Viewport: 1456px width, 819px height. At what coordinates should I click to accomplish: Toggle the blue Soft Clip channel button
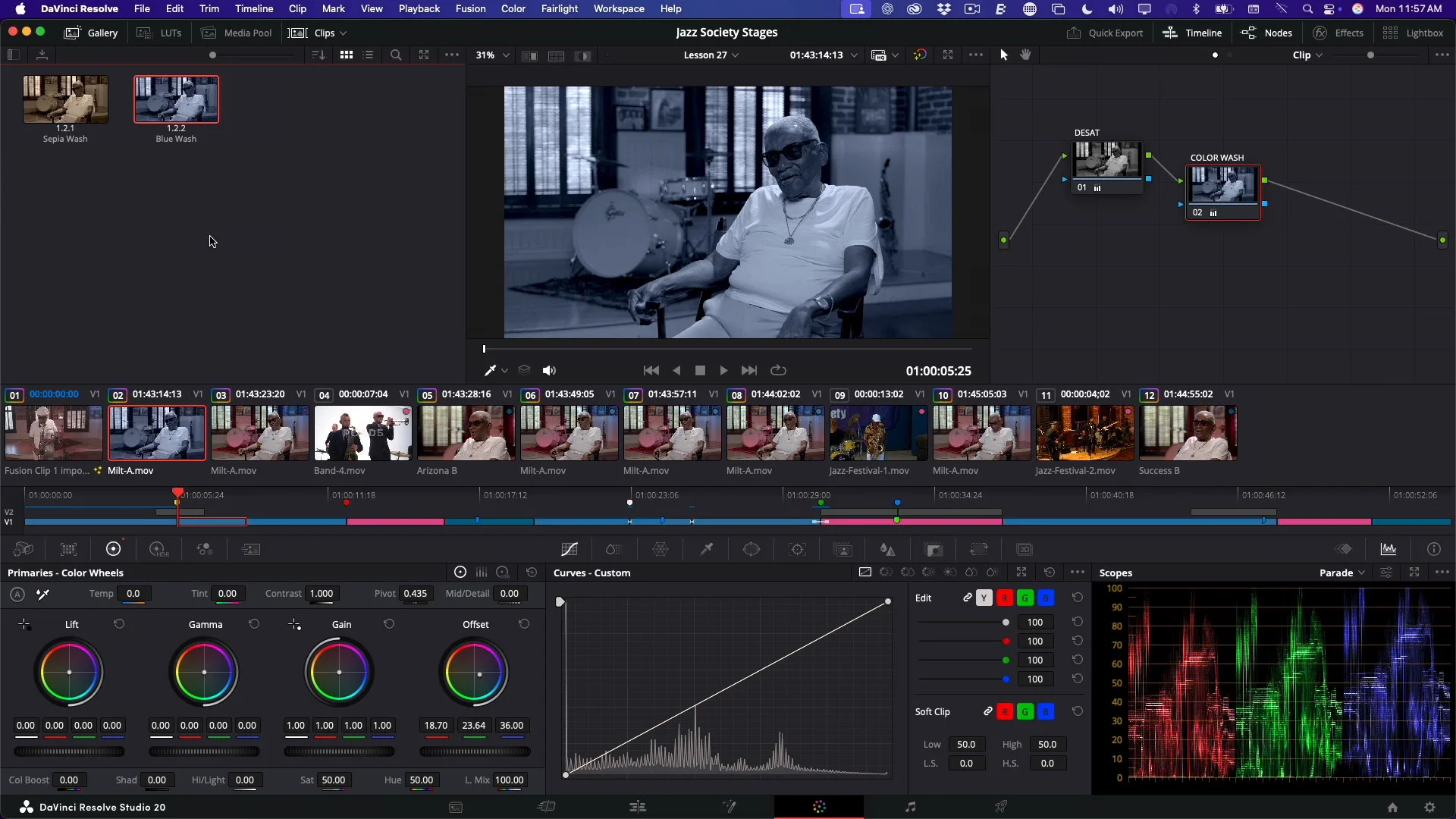(x=1046, y=711)
